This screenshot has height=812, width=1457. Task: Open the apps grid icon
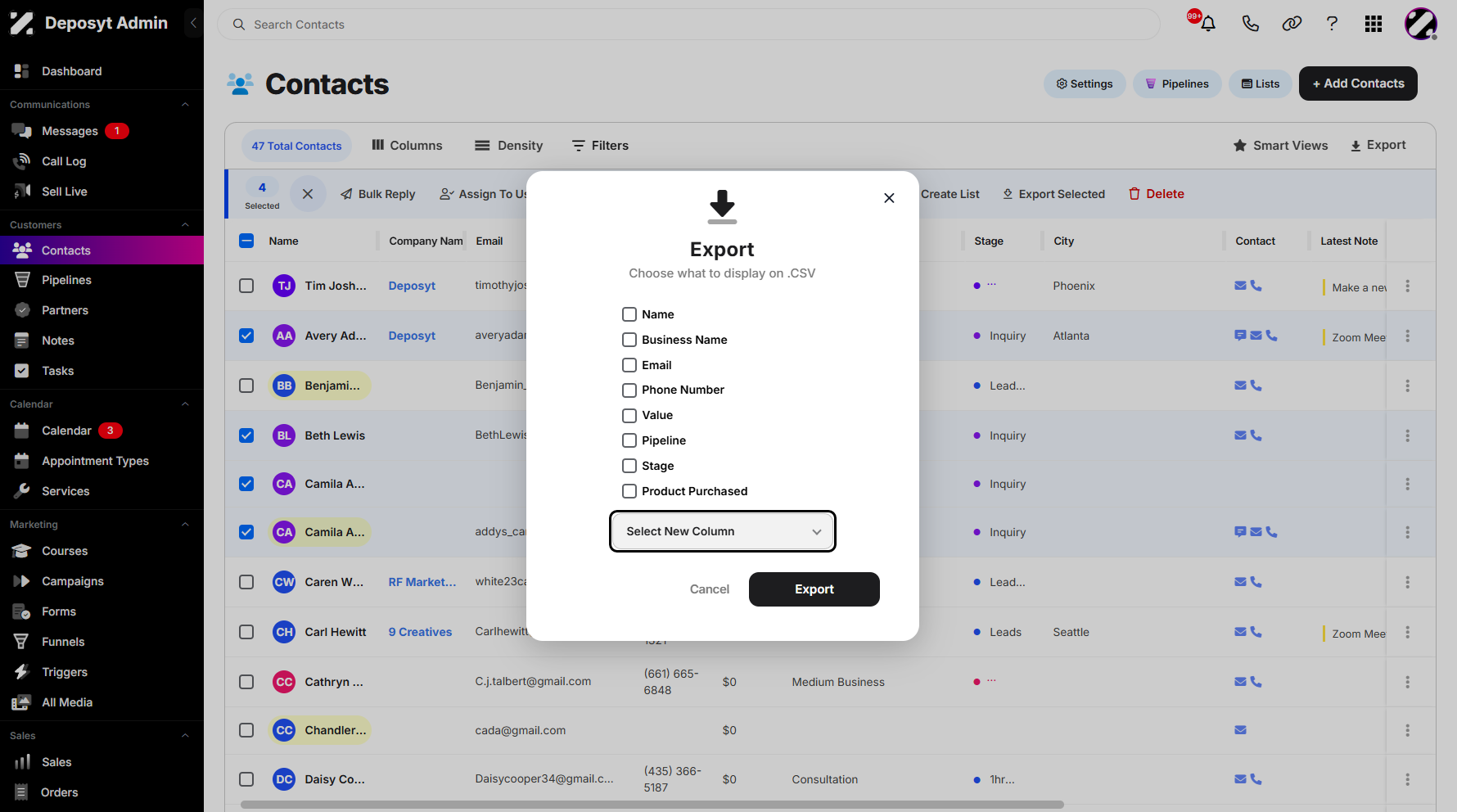coord(1374,24)
